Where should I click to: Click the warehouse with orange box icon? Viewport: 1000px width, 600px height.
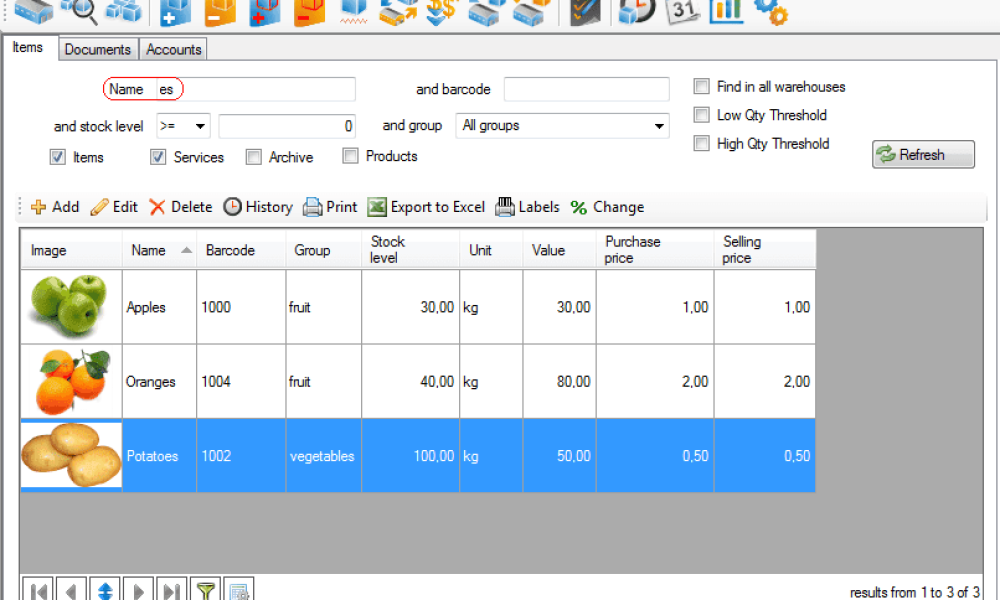531,13
